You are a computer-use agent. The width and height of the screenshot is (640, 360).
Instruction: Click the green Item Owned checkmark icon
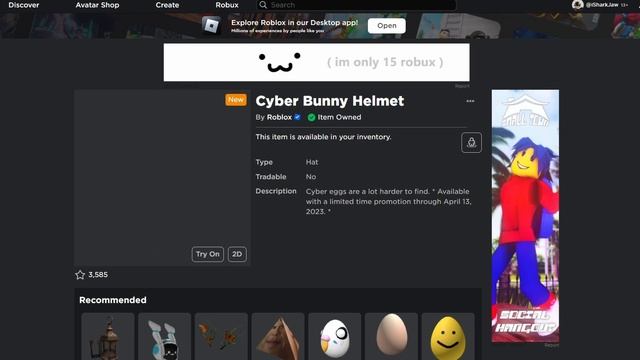click(311, 118)
